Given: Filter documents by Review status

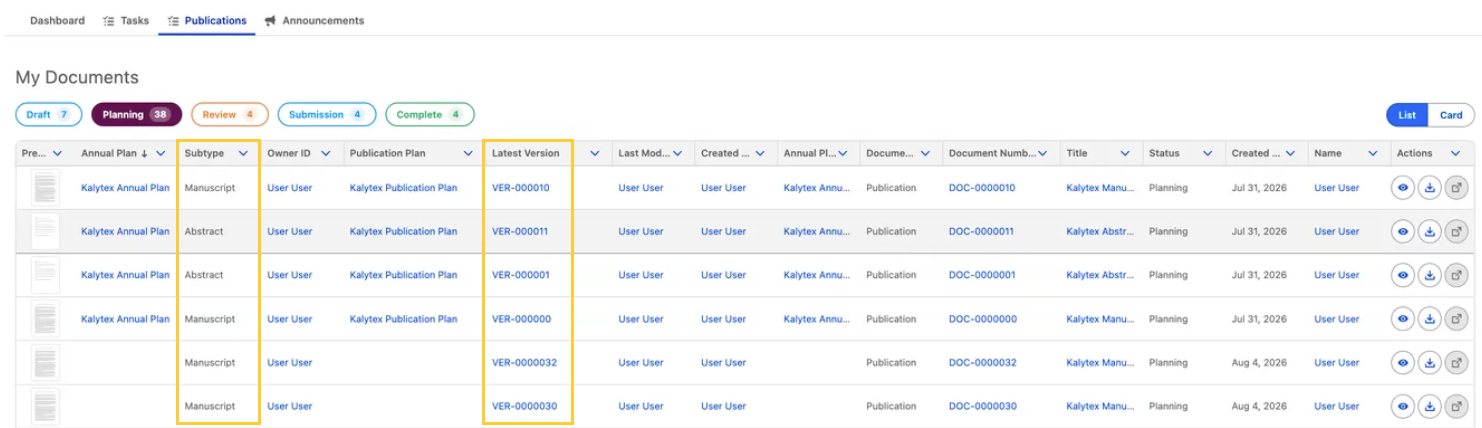Looking at the screenshot, I should 229,115.
